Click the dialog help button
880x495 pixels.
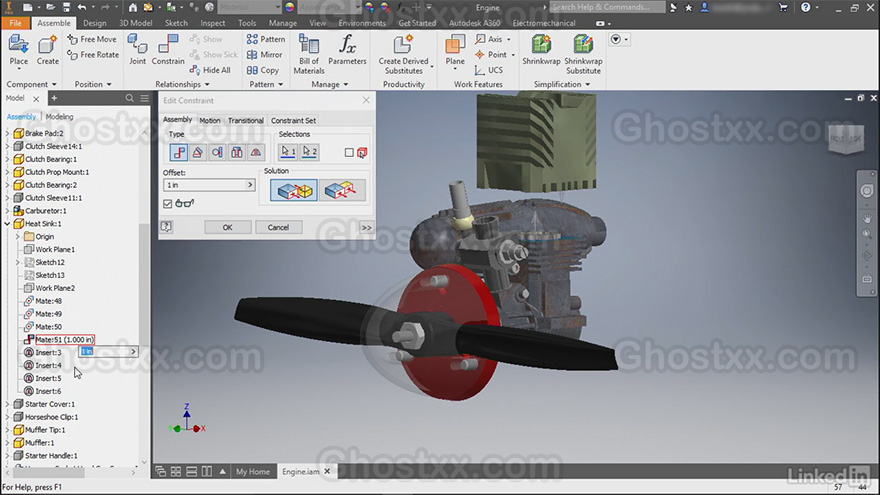point(167,227)
